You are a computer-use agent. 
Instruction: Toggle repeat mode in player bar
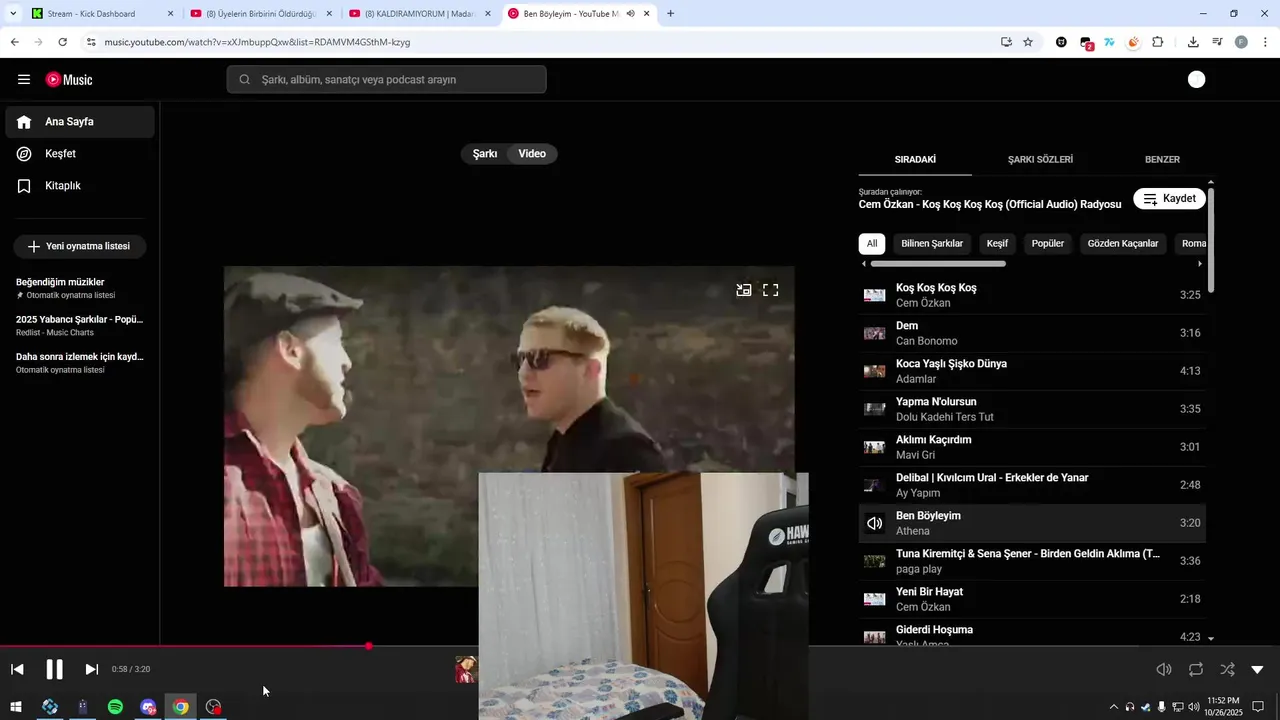[x=1196, y=669]
